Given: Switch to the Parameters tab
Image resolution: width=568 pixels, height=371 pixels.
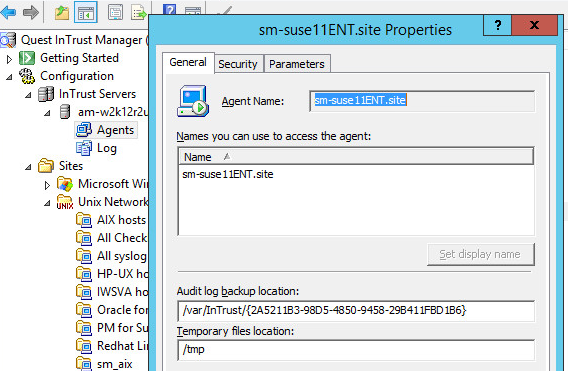Looking at the screenshot, I should click(x=297, y=64).
